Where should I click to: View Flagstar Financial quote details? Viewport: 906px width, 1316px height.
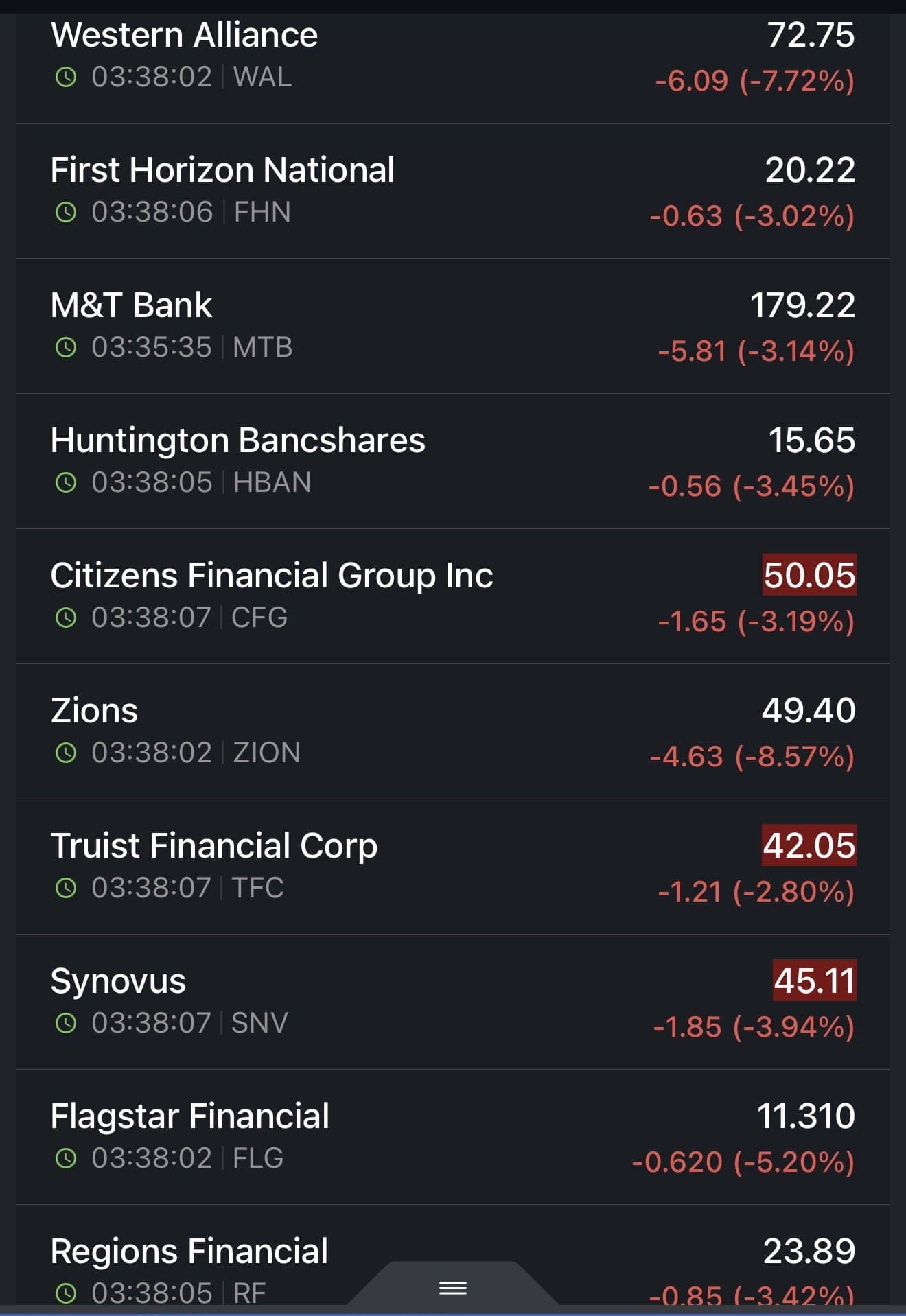190,1116
